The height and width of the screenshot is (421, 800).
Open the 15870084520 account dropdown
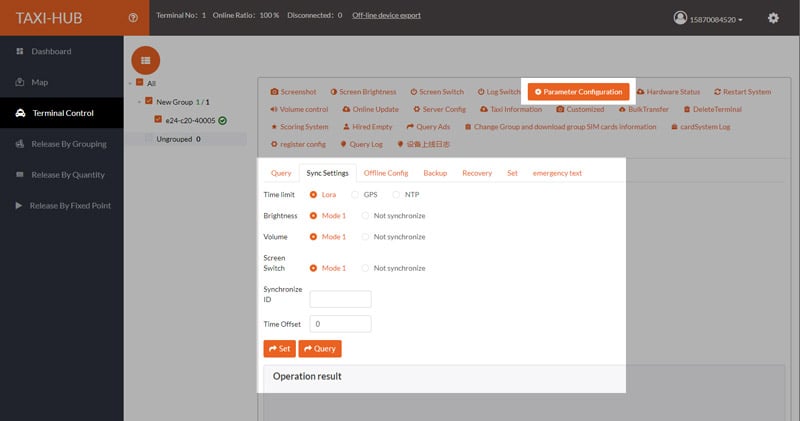716,19
